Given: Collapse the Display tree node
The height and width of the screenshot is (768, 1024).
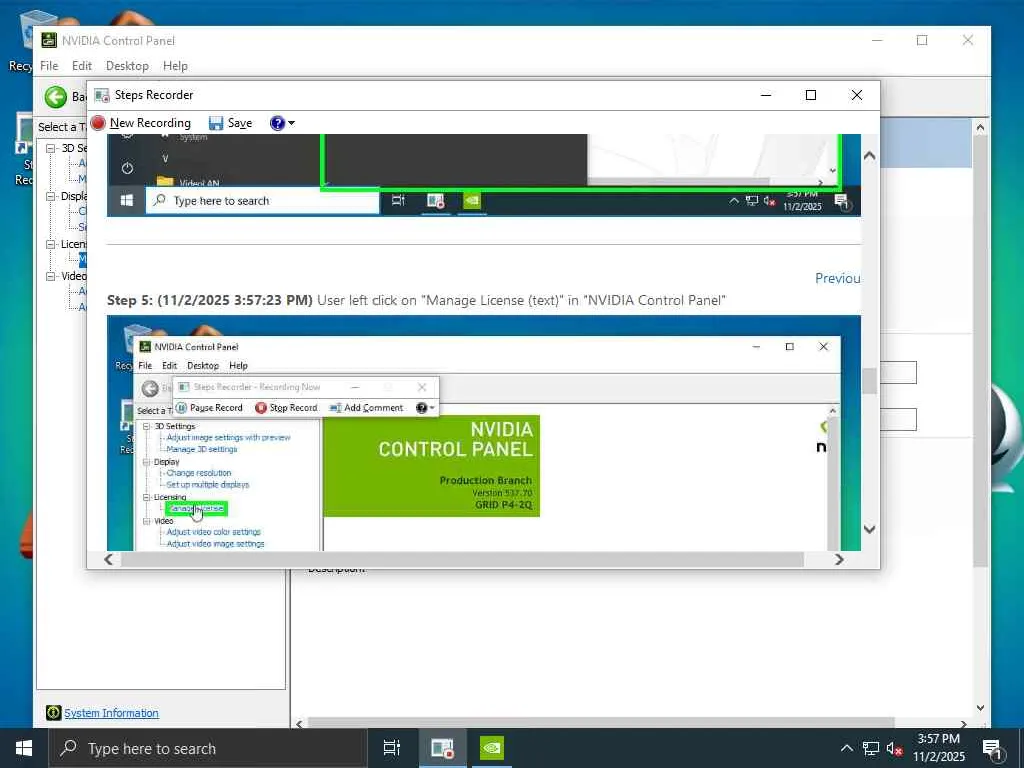Looking at the screenshot, I should click(x=50, y=196).
